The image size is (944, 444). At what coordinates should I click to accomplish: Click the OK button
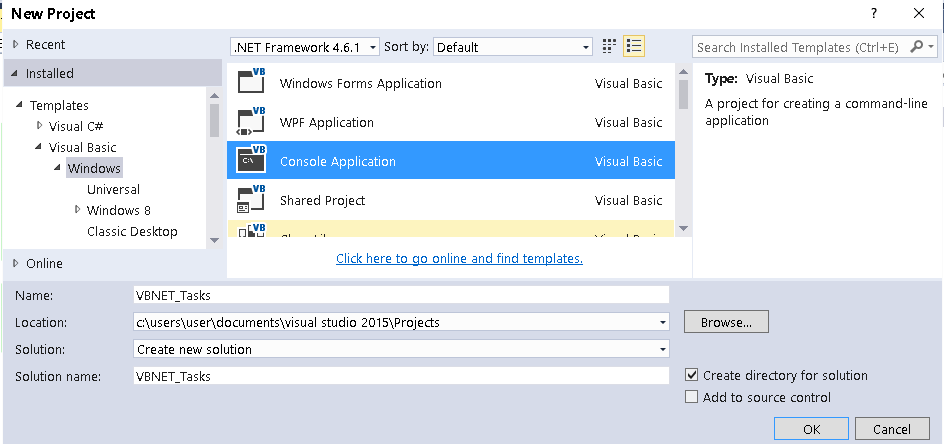click(x=812, y=429)
